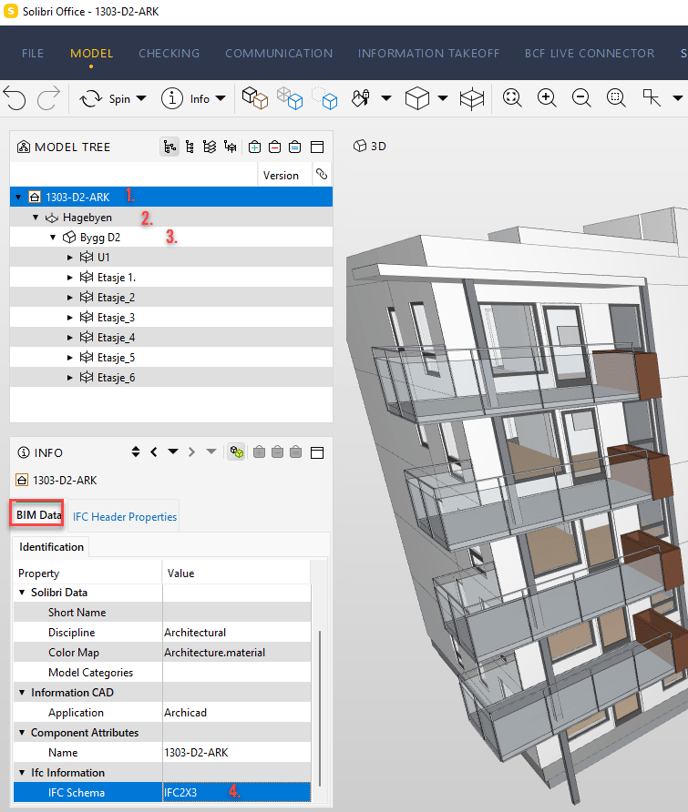Expand the Etasje_5 floor node
The width and height of the screenshot is (688, 812).
click(x=70, y=358)
